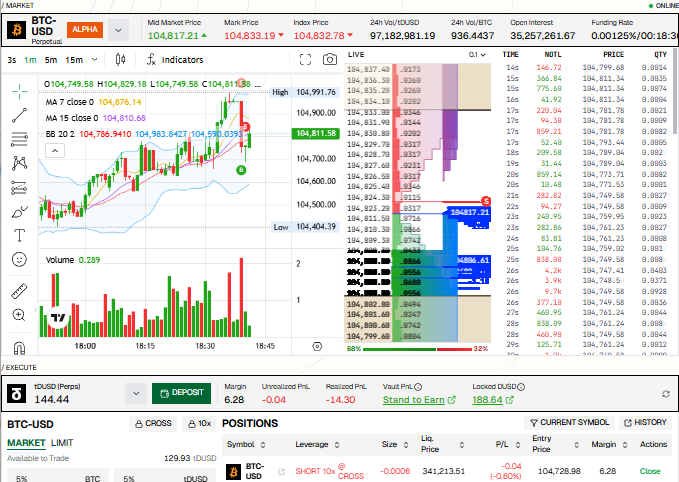The height and width of the screenshot is (482, 679).
Task: Open the 188.64 Locked DUSD link
Action: 493,400
